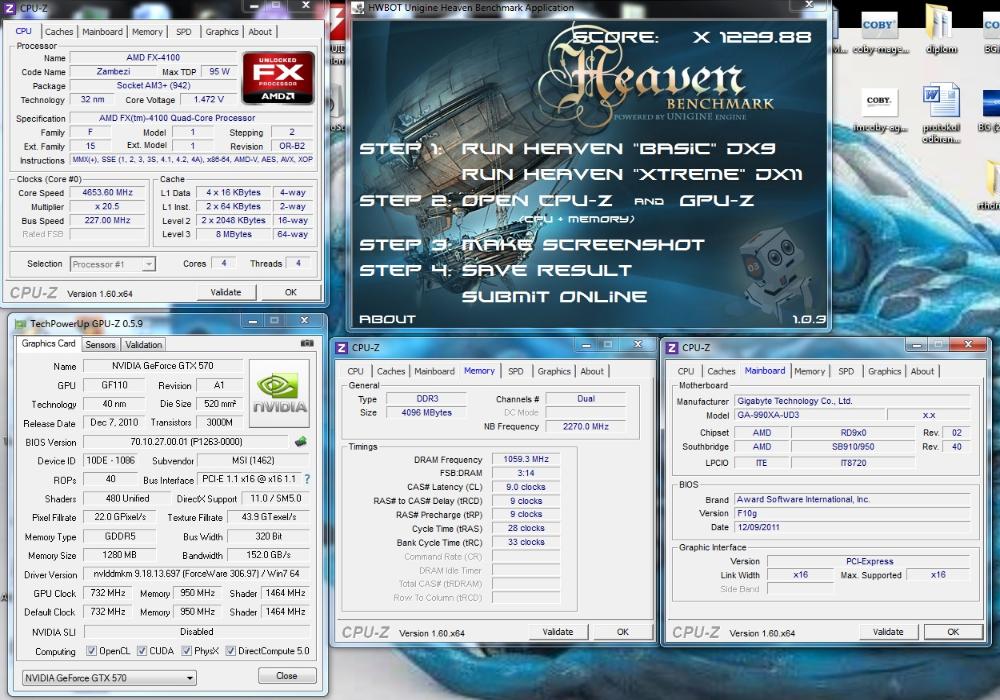Viewport: 1000px width, 700px height.
Task: Click the BIOS version F10g value
Action: (852, 513)
